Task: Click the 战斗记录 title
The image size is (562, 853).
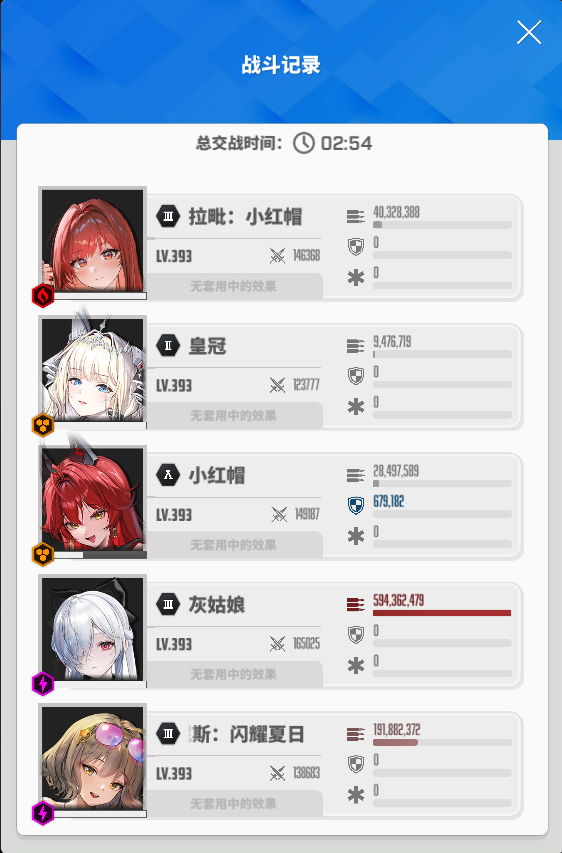Action: 281,65
